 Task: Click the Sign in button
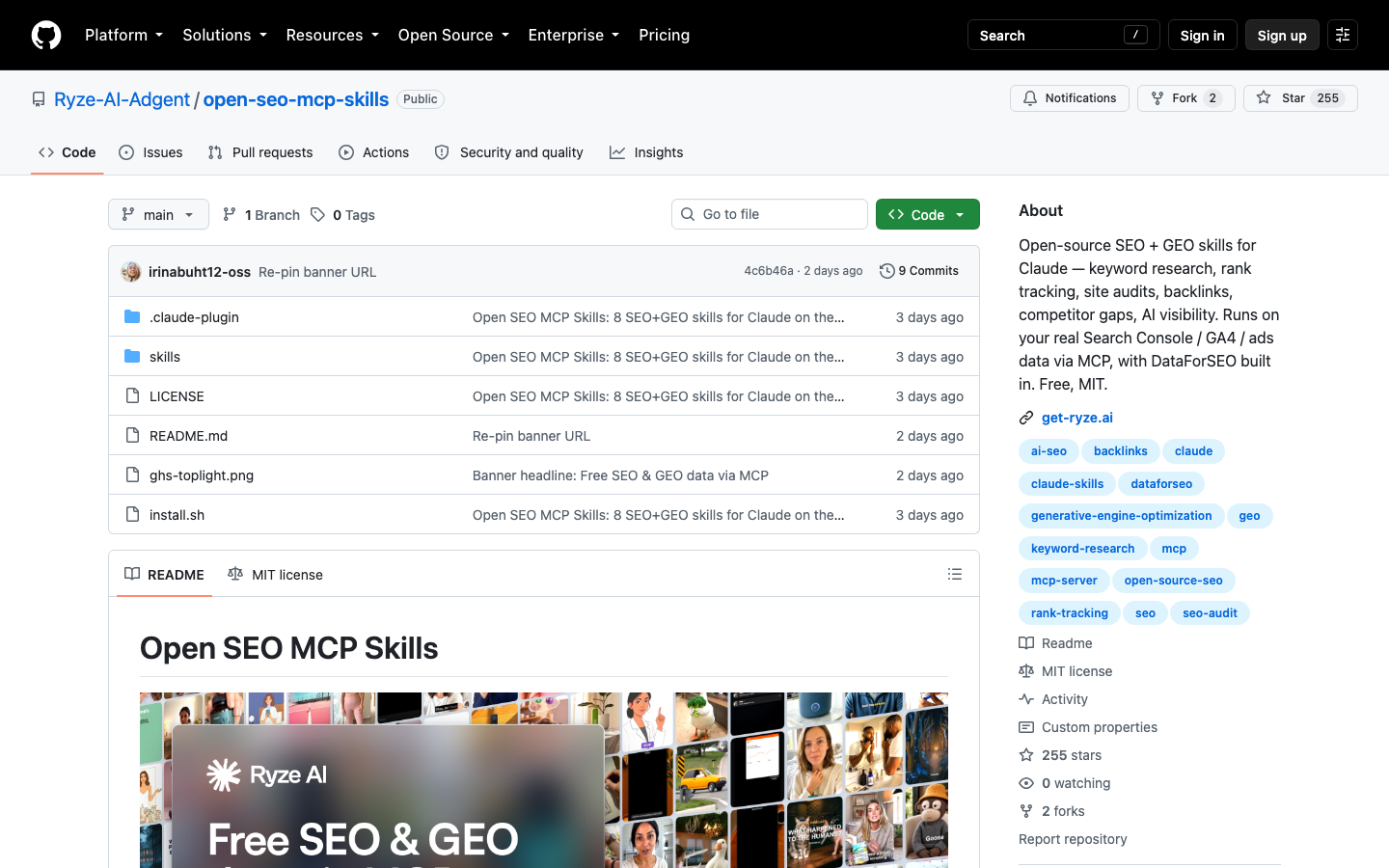click(1202, 35)
